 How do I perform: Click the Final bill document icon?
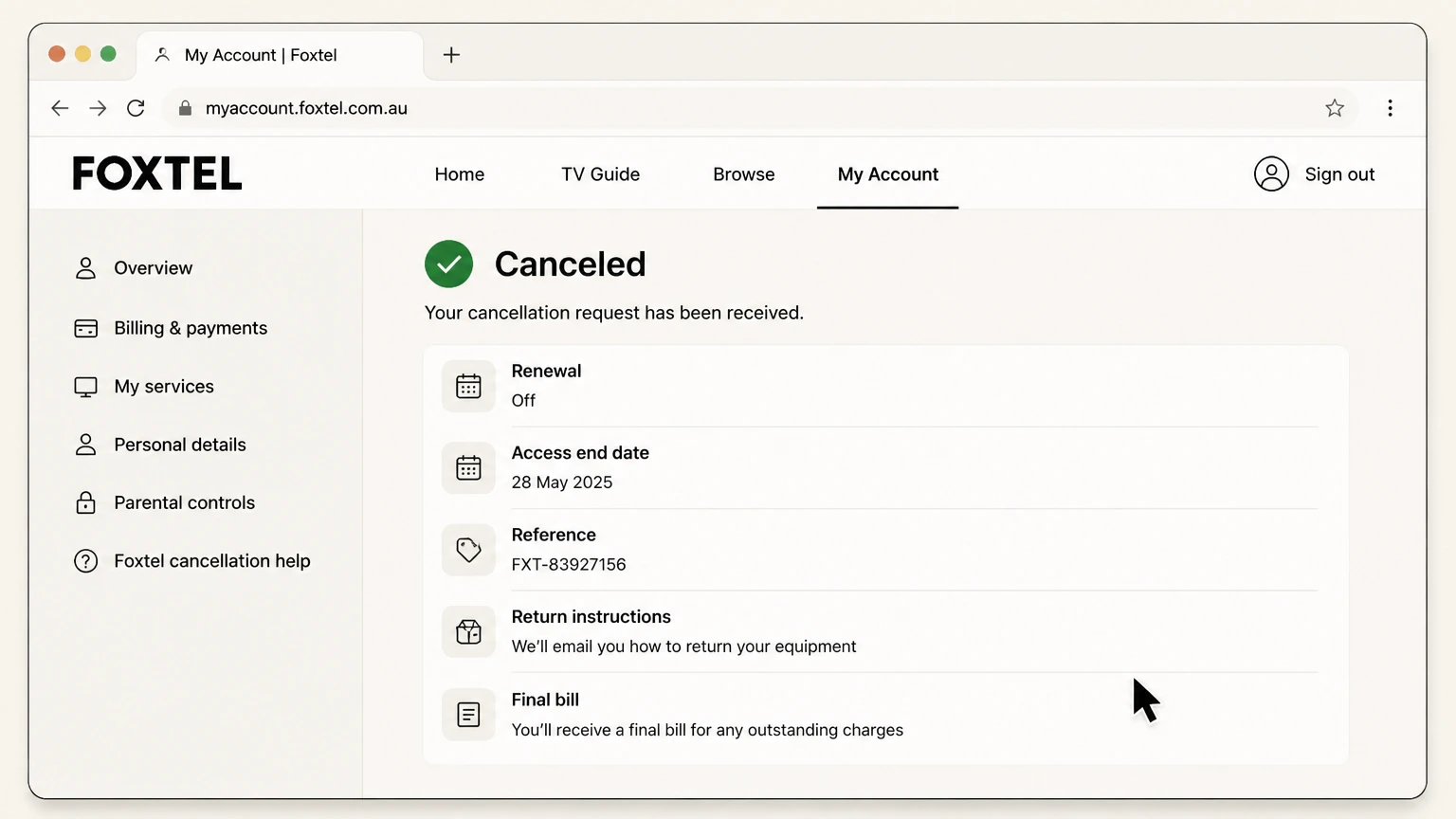[468, 714]
